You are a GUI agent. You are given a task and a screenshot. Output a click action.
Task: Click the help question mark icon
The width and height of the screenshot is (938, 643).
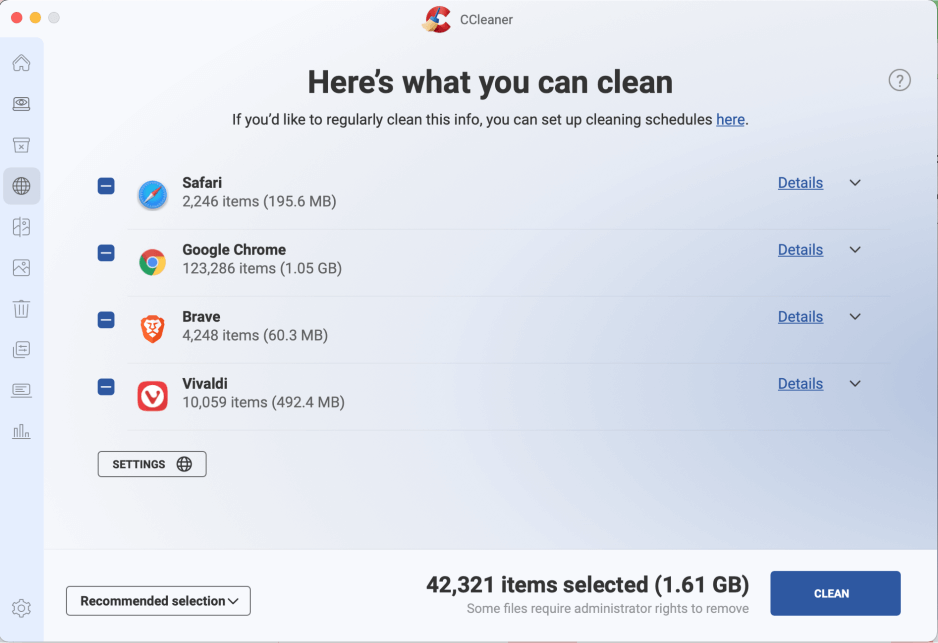click(899, 80)
